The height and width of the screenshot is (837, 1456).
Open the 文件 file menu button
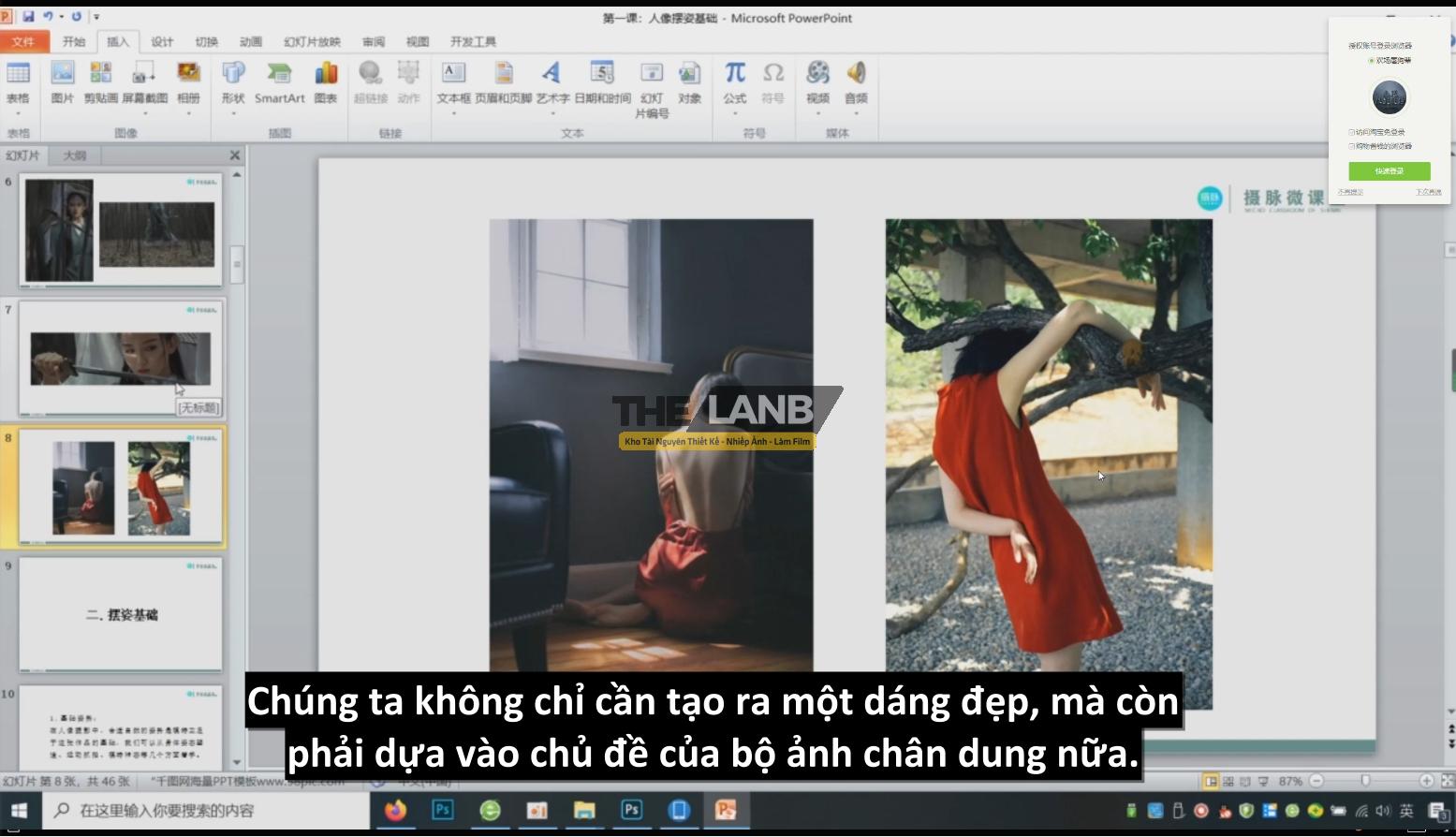tap(23, 41)
